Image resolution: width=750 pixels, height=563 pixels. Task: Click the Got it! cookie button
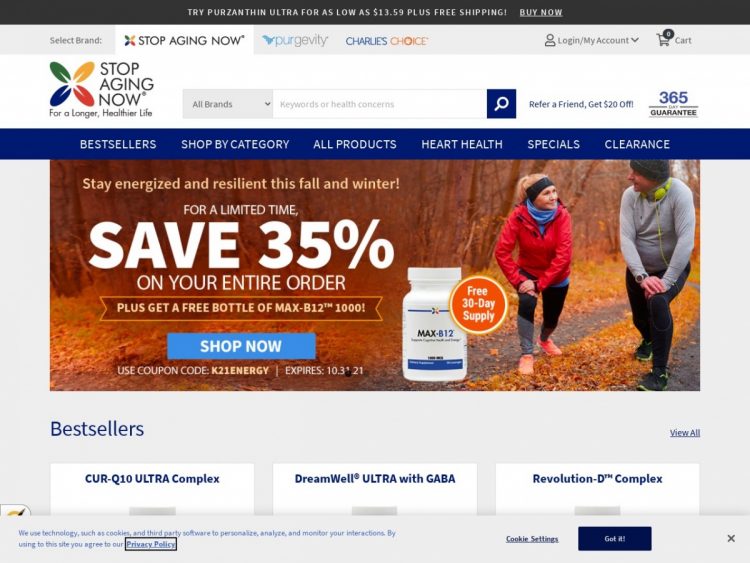coord(615,539)
